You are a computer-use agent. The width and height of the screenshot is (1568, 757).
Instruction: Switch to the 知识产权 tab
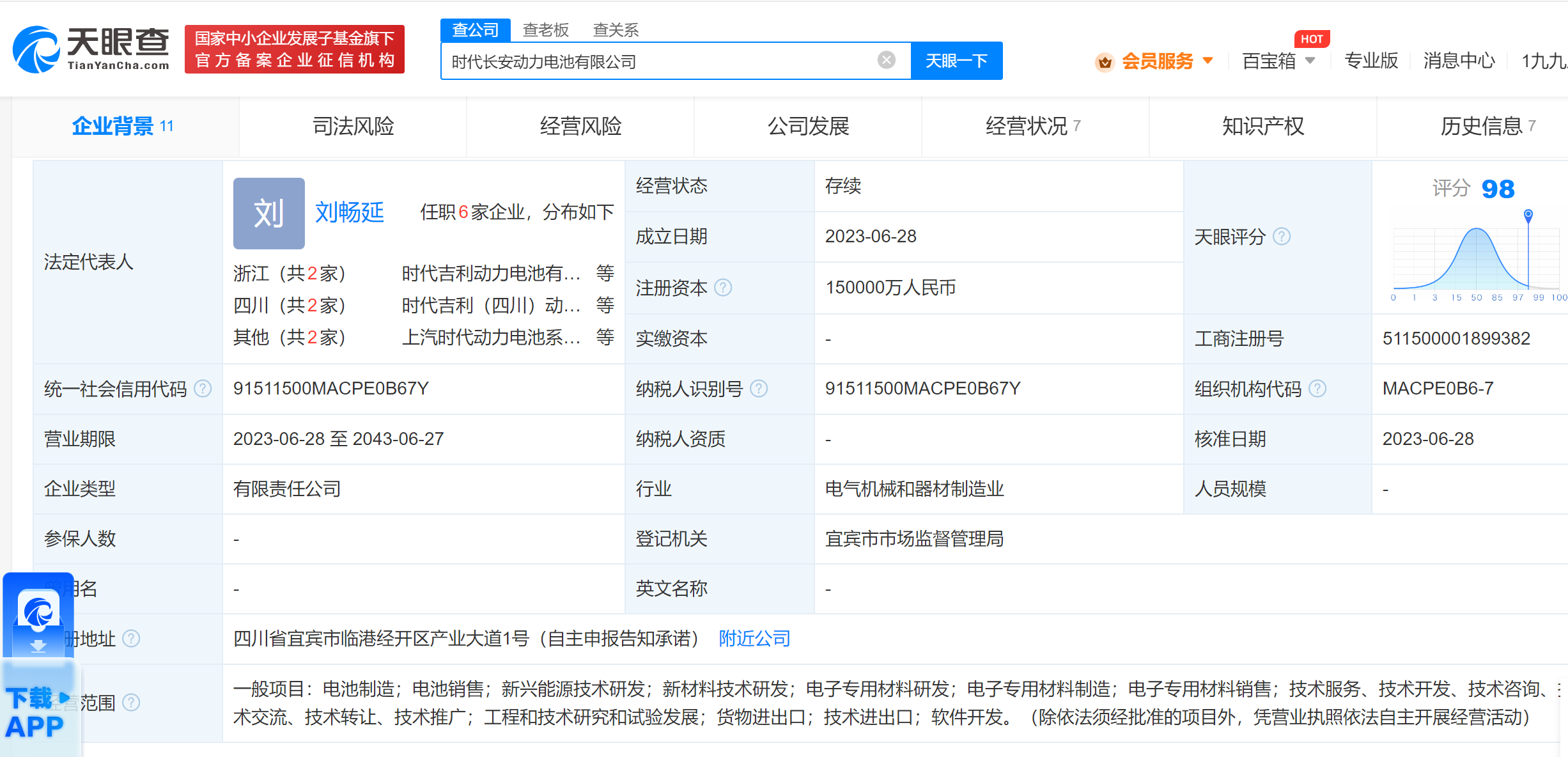click(1263, 126)
